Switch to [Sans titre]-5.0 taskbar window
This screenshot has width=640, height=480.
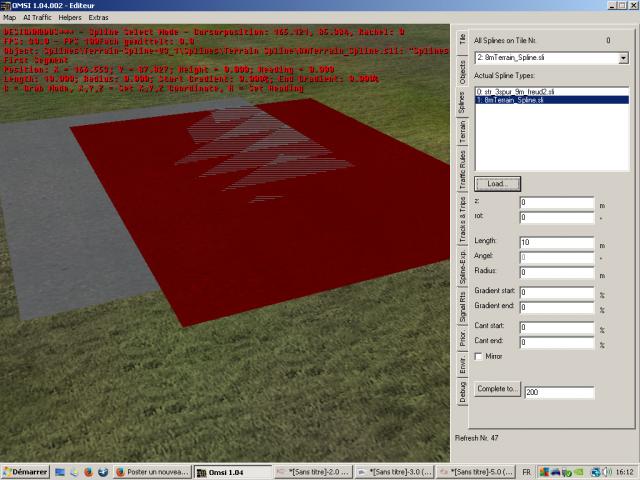(475, 472)
